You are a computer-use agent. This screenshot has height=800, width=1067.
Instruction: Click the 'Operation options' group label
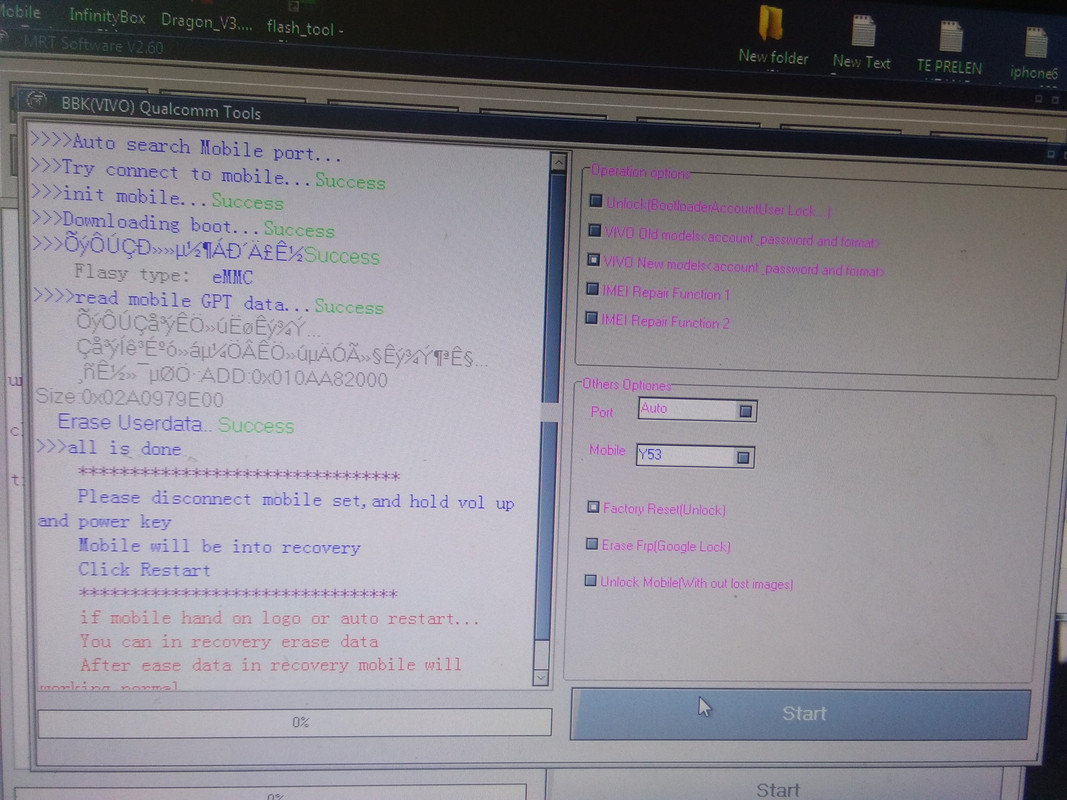(640, 172)
